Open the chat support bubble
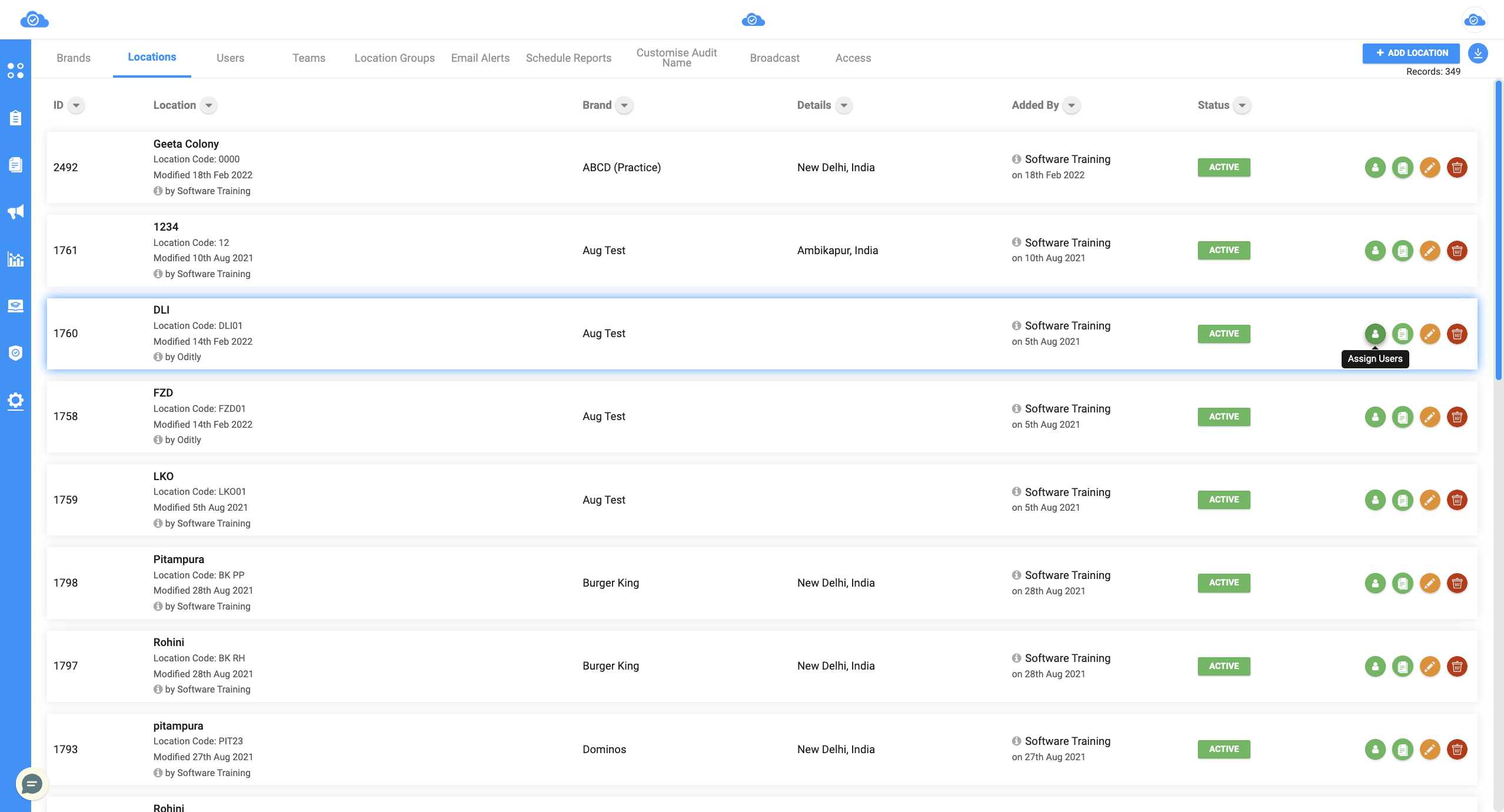Image resolution: width=1504 pixels, height=812 pixels. (32, 784)
